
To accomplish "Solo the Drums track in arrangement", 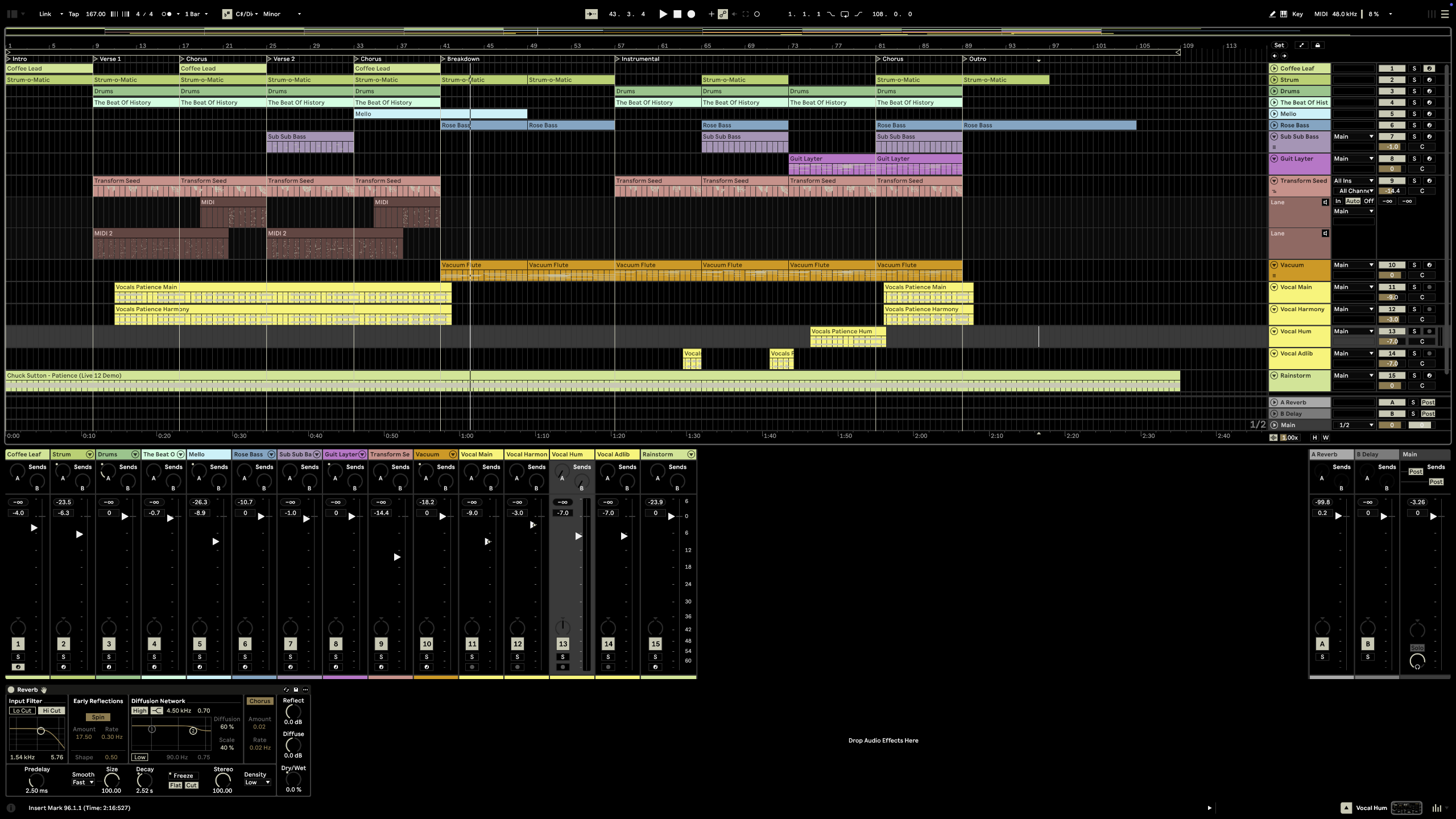I will tap(1414, 91).
